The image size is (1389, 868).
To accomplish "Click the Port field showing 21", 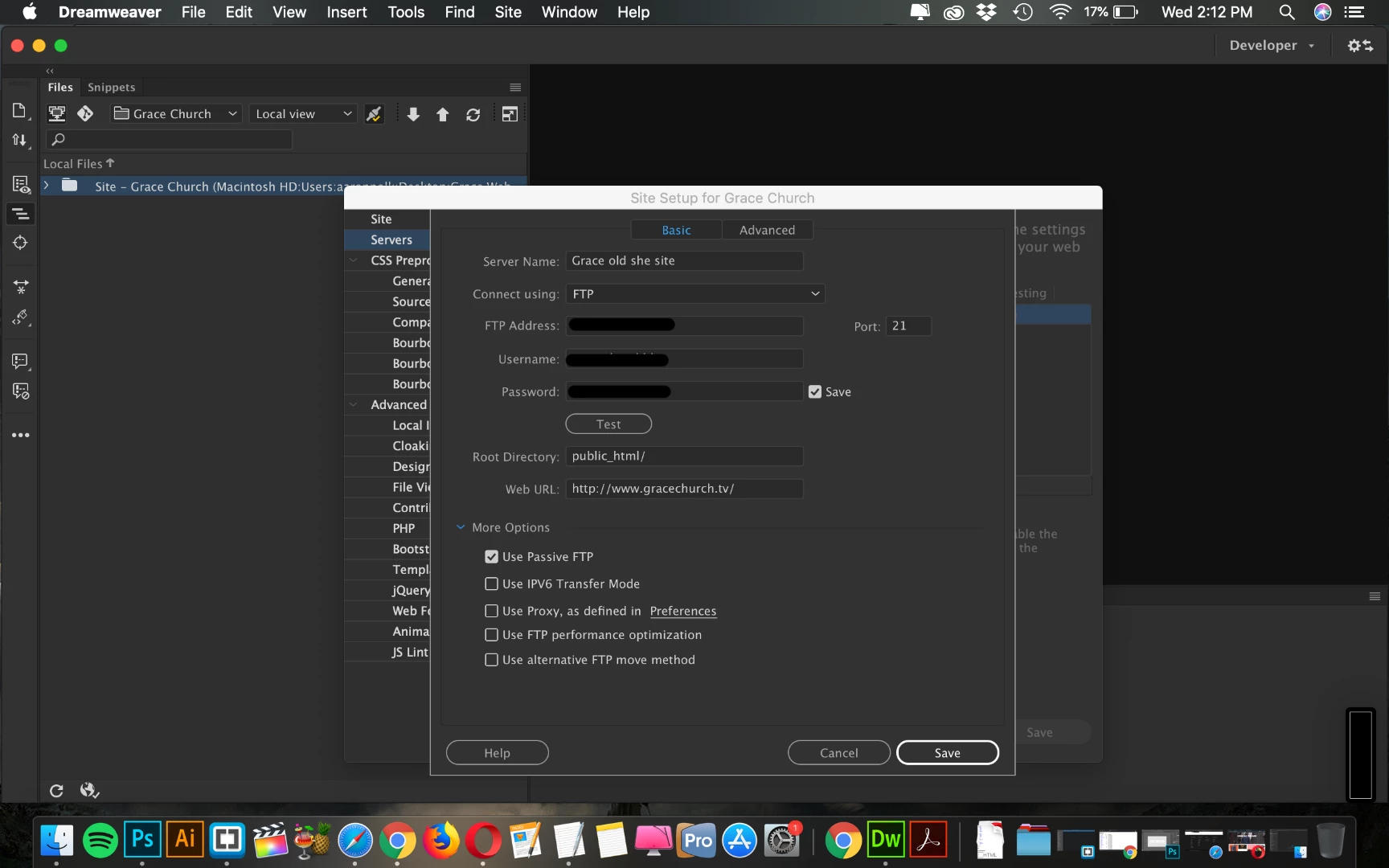I will click(908, 326).
